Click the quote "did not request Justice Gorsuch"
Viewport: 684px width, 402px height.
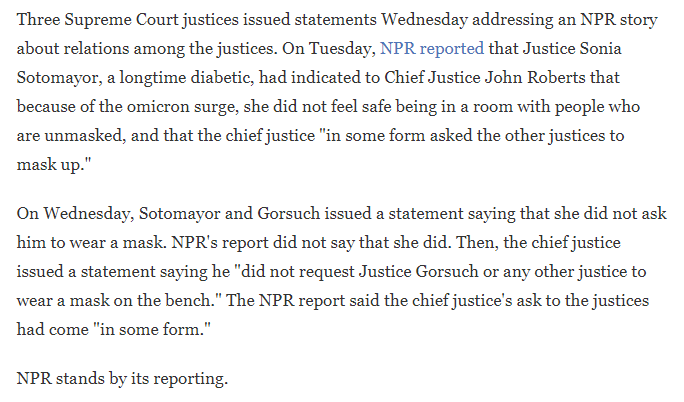[x=373, y=272]
